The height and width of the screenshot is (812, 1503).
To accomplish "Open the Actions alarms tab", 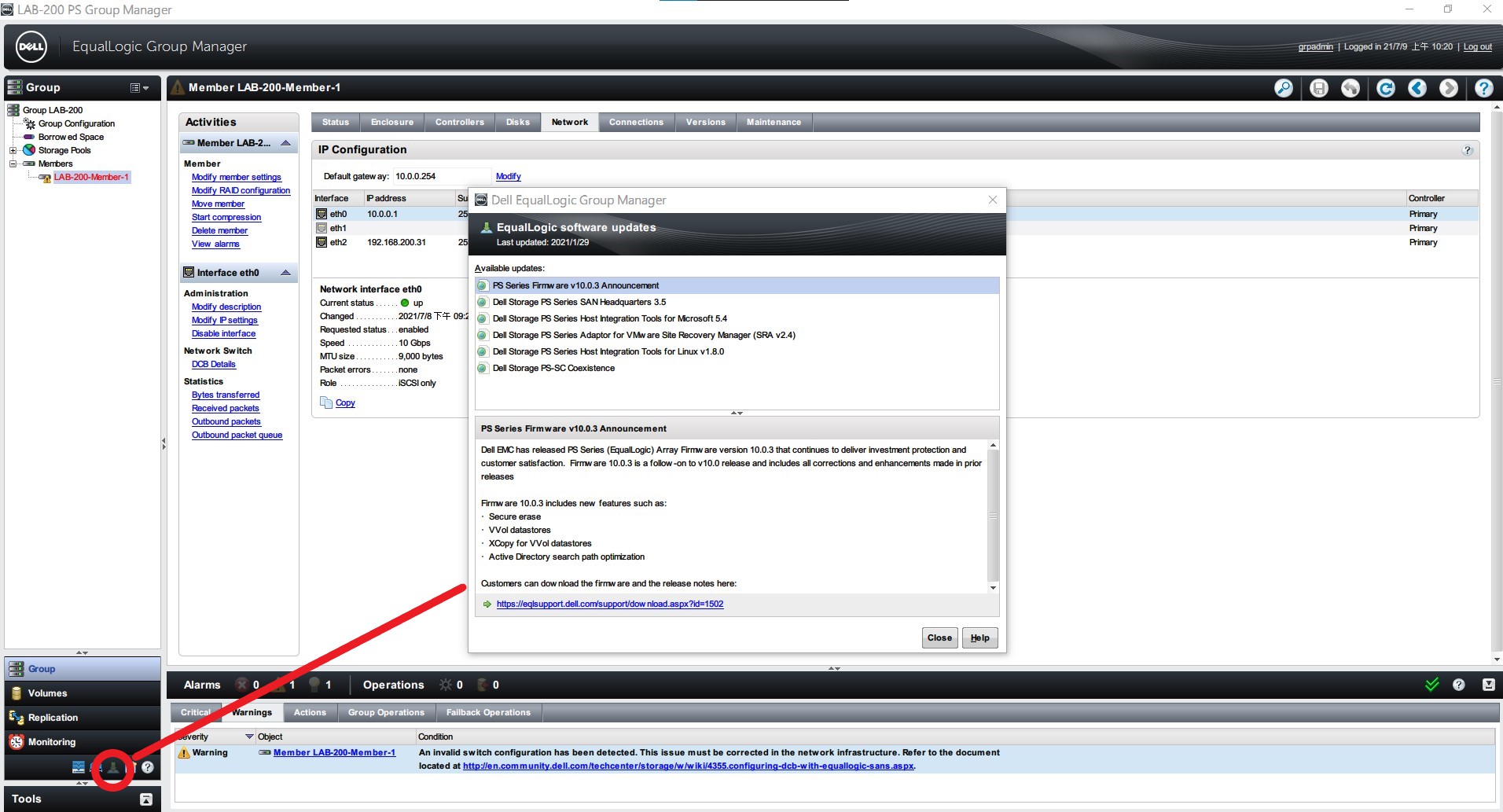I will coord(310,713).
